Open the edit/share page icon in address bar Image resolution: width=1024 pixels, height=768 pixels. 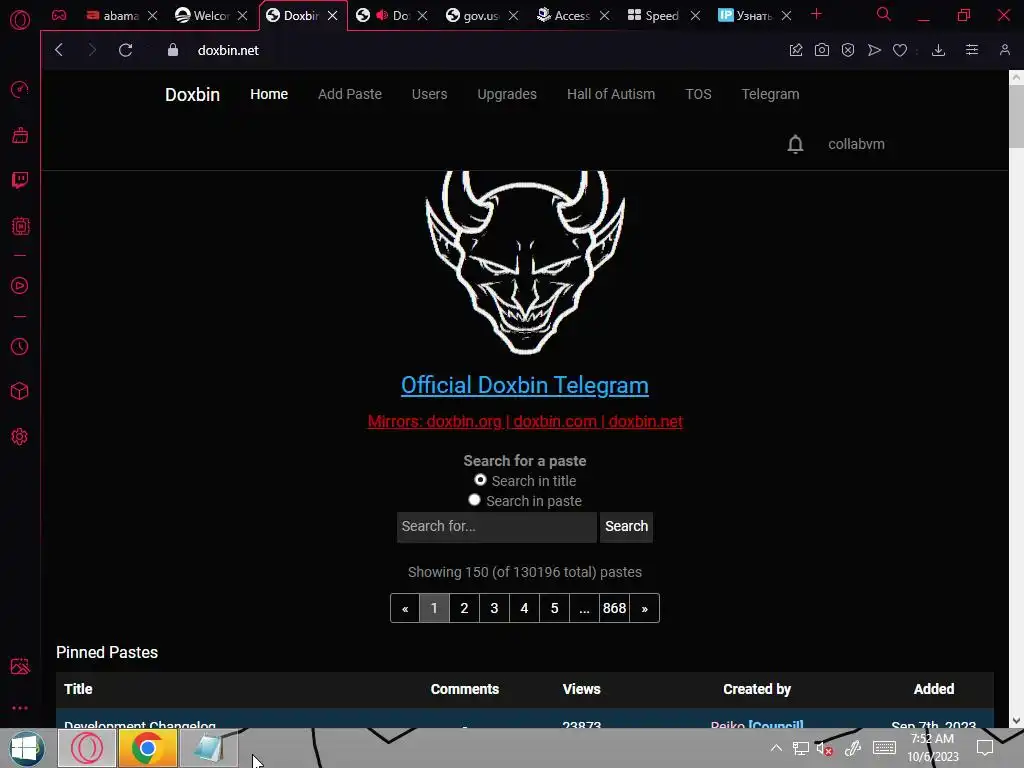tap(795, 50)
